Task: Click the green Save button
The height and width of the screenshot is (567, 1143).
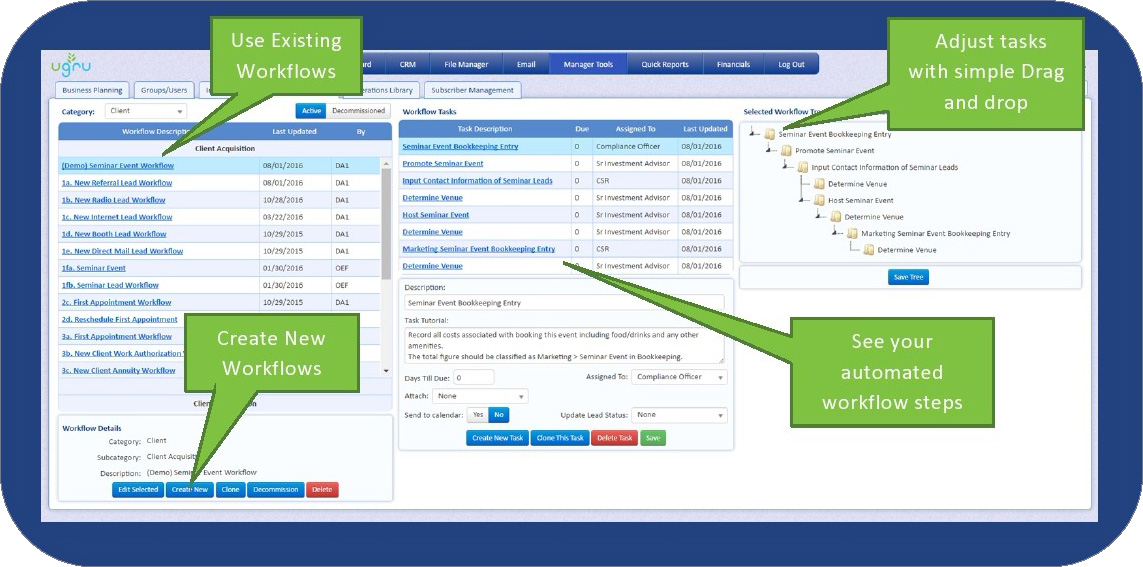Action: click(653, 438)
